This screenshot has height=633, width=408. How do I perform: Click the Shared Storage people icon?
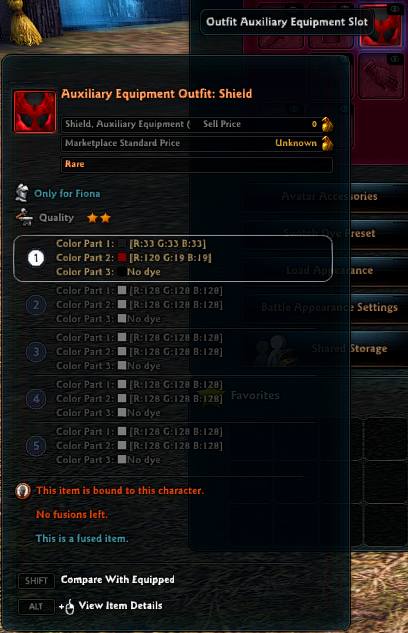(274, 350)
